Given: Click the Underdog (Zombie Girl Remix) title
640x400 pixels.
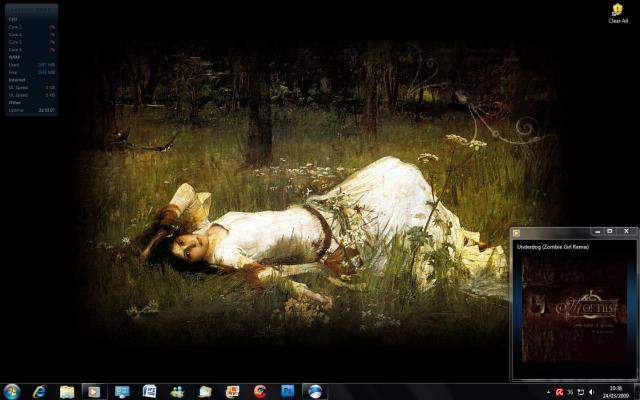Looking at the screenshot, I should click(552, 246).
